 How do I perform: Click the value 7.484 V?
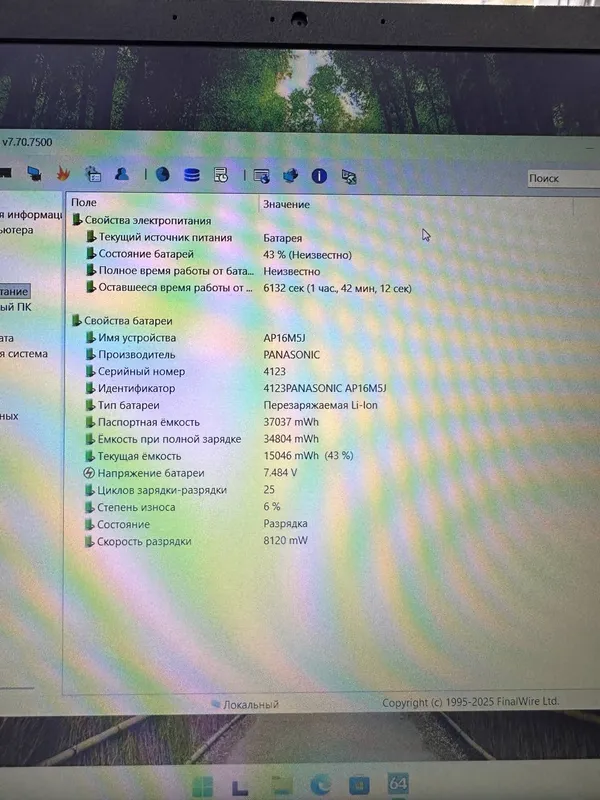coord(280,472)
